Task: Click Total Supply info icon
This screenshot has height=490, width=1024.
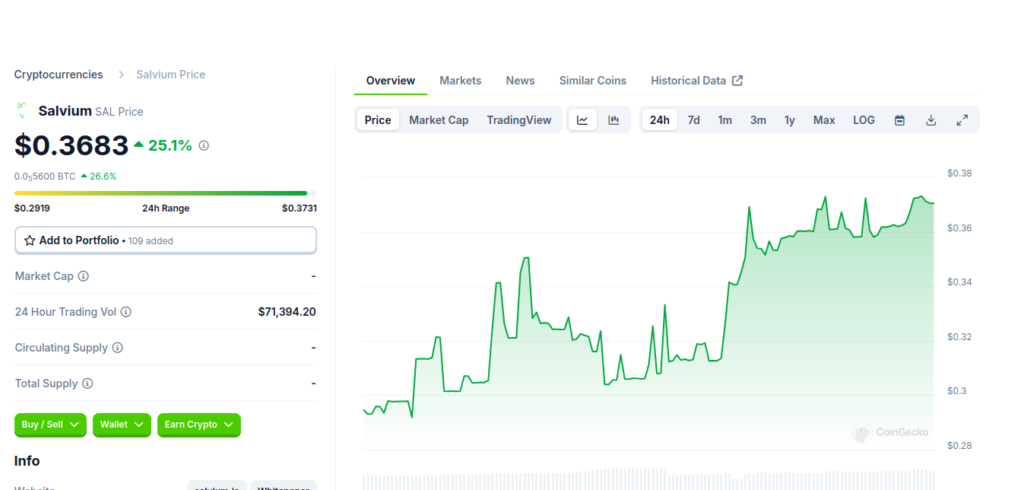Action: tap(88, 384)
